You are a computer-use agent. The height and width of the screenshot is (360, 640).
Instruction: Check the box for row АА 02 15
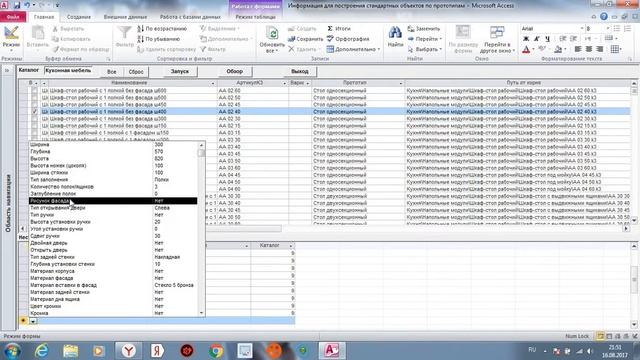(x=34, y=126)
